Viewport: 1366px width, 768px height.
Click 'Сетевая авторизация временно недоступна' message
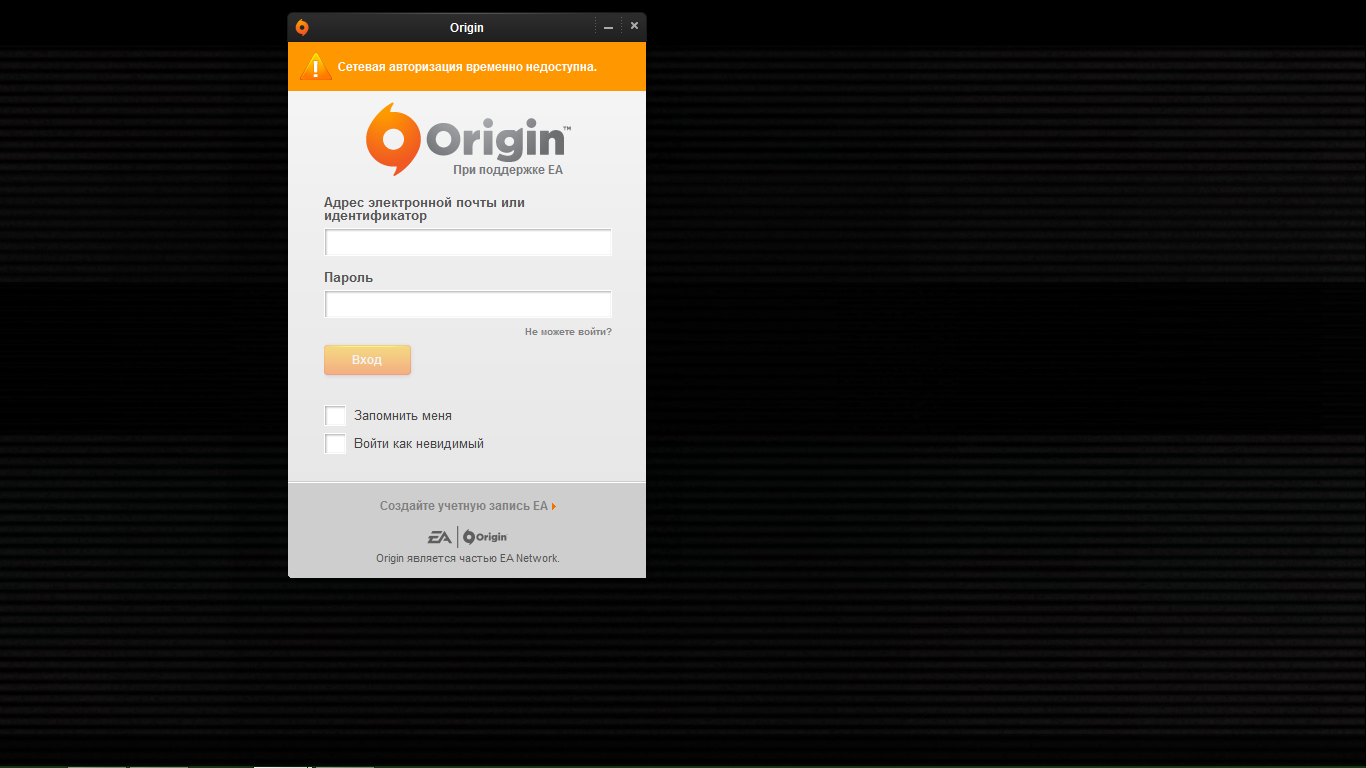point(467,67)
